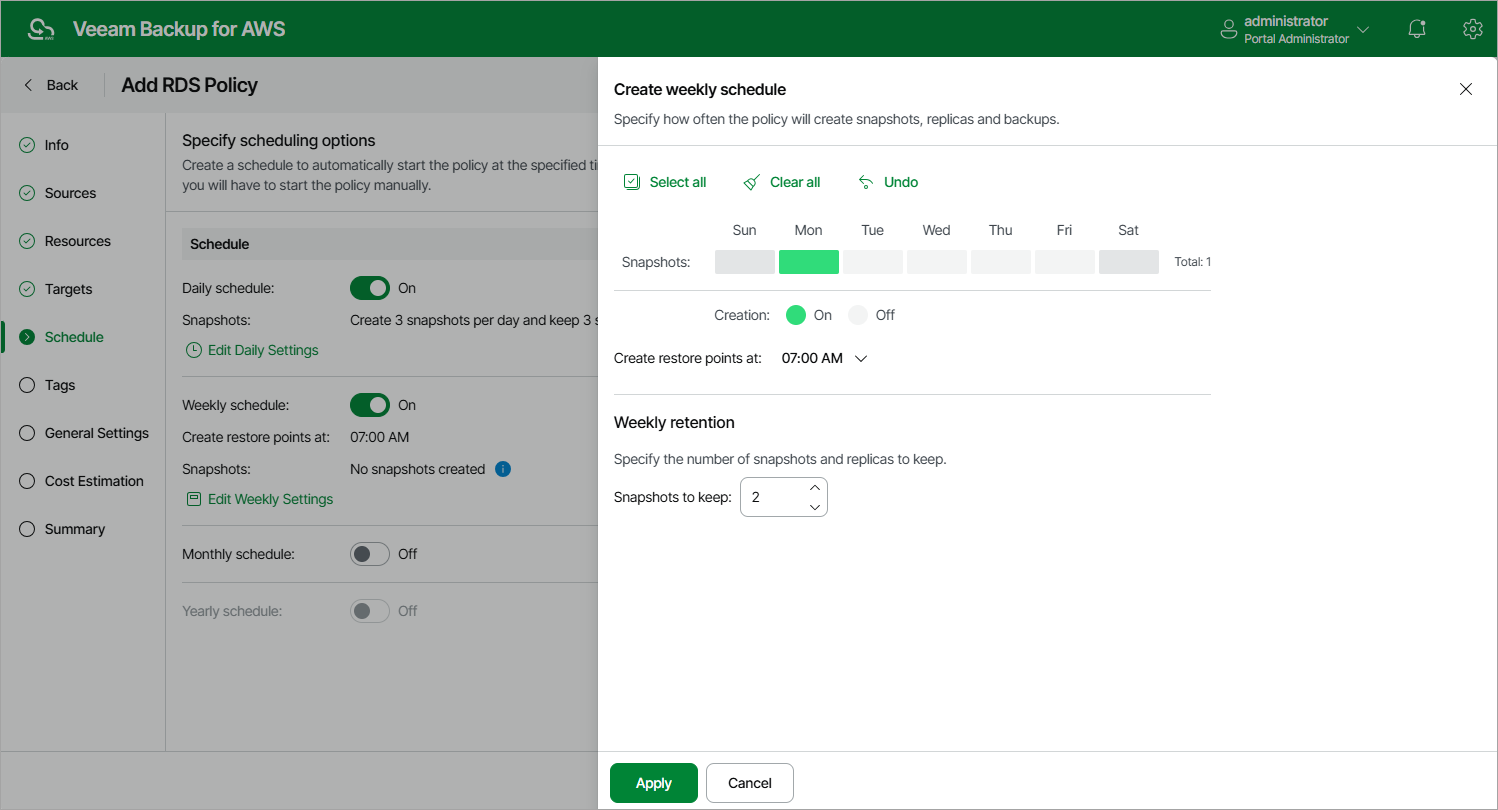Screen dimensions: 1498x810
Task: Click the Undo arrow icon
Action: coord(866,182)
